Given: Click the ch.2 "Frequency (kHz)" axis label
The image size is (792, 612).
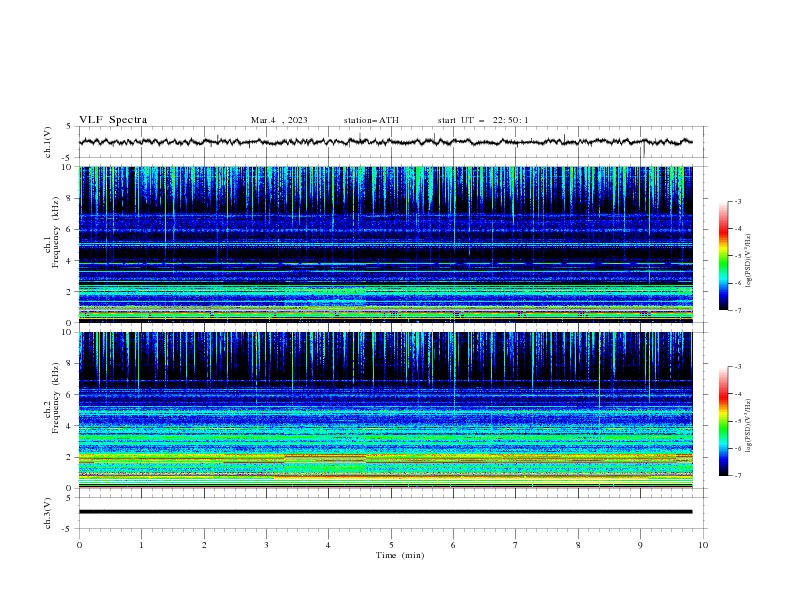Looking at the screenshot, I should click(x=55, y=397).
